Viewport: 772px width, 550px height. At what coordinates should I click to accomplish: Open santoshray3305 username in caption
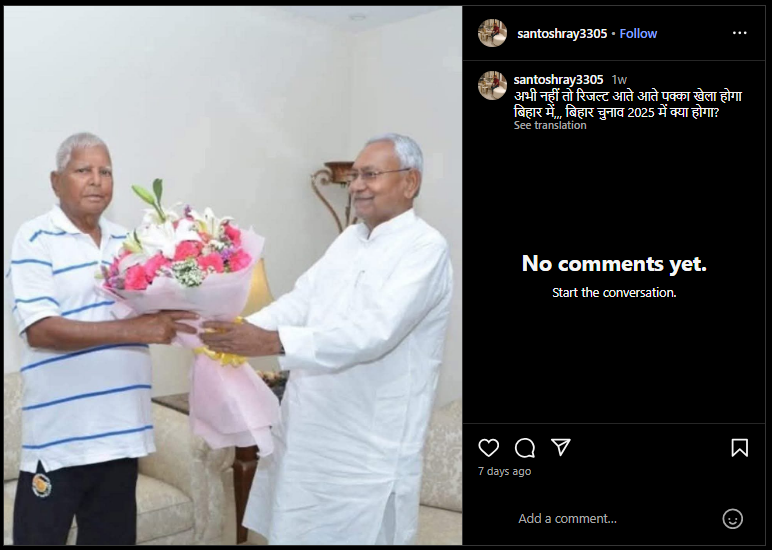(x=558, y=79)
